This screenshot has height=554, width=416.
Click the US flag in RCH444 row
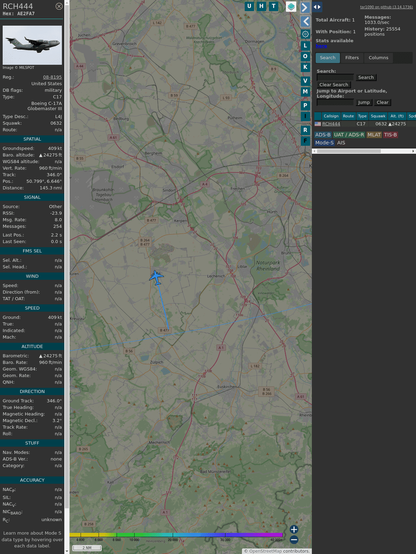pyautogui.click(x=318, y=124)
